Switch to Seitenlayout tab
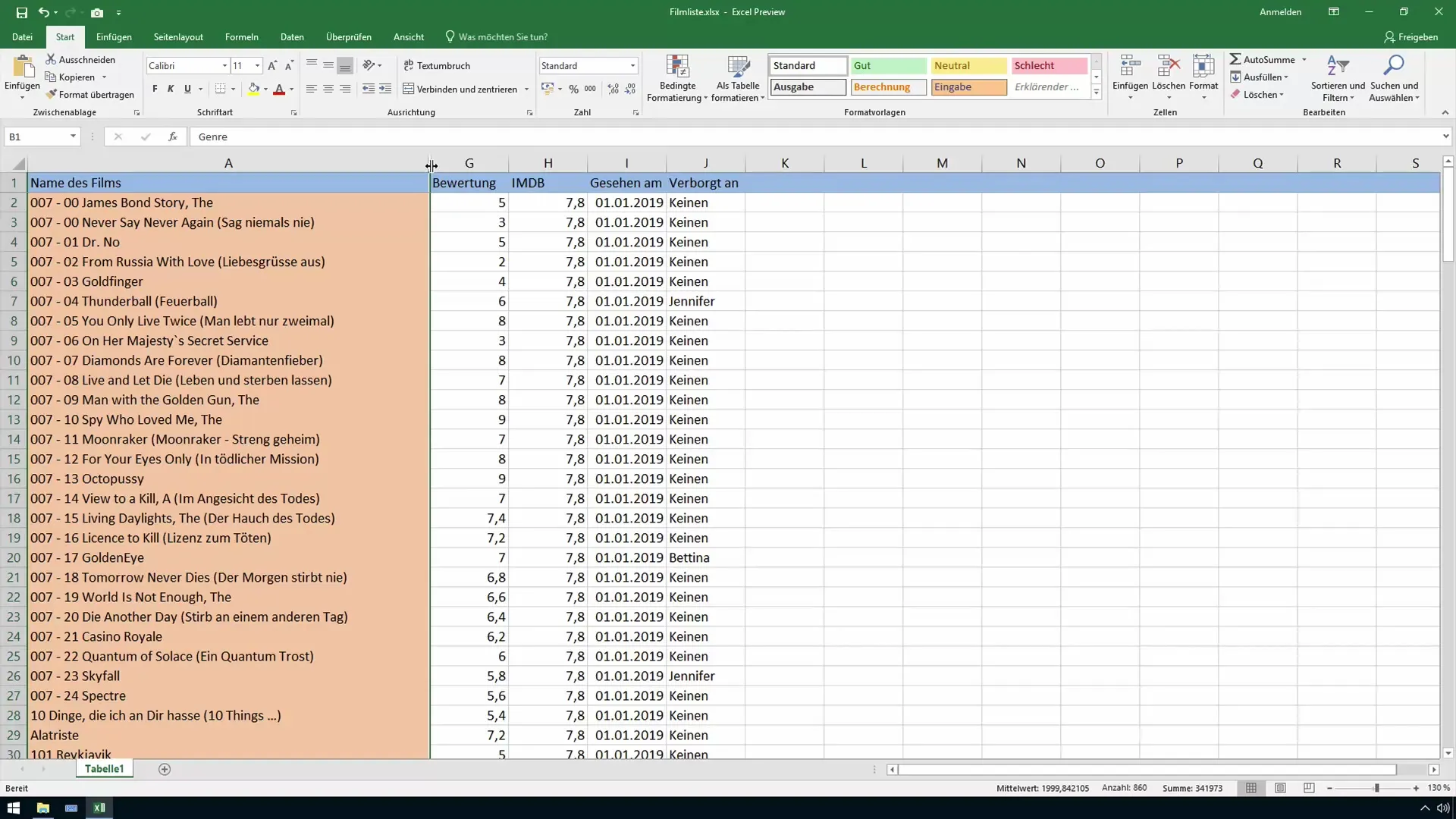This screenshot has height=819, width=1456. tap(178, 36)
